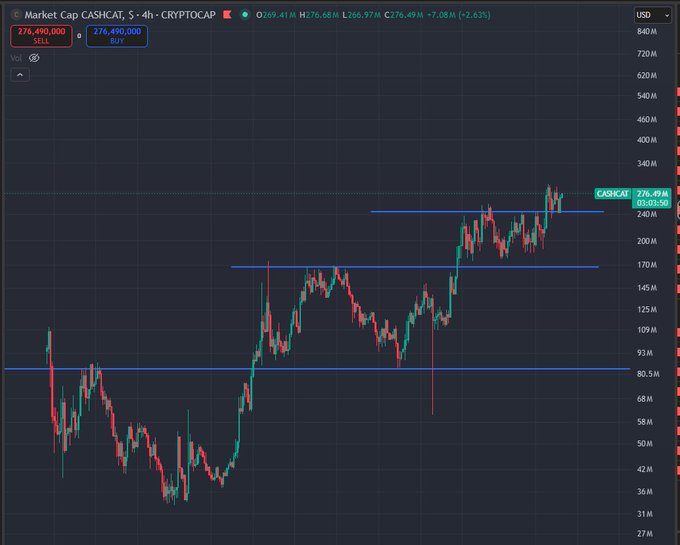680x545 pixels.
Task: Click the close value C276.49M
Action: [x=404, y=15]
